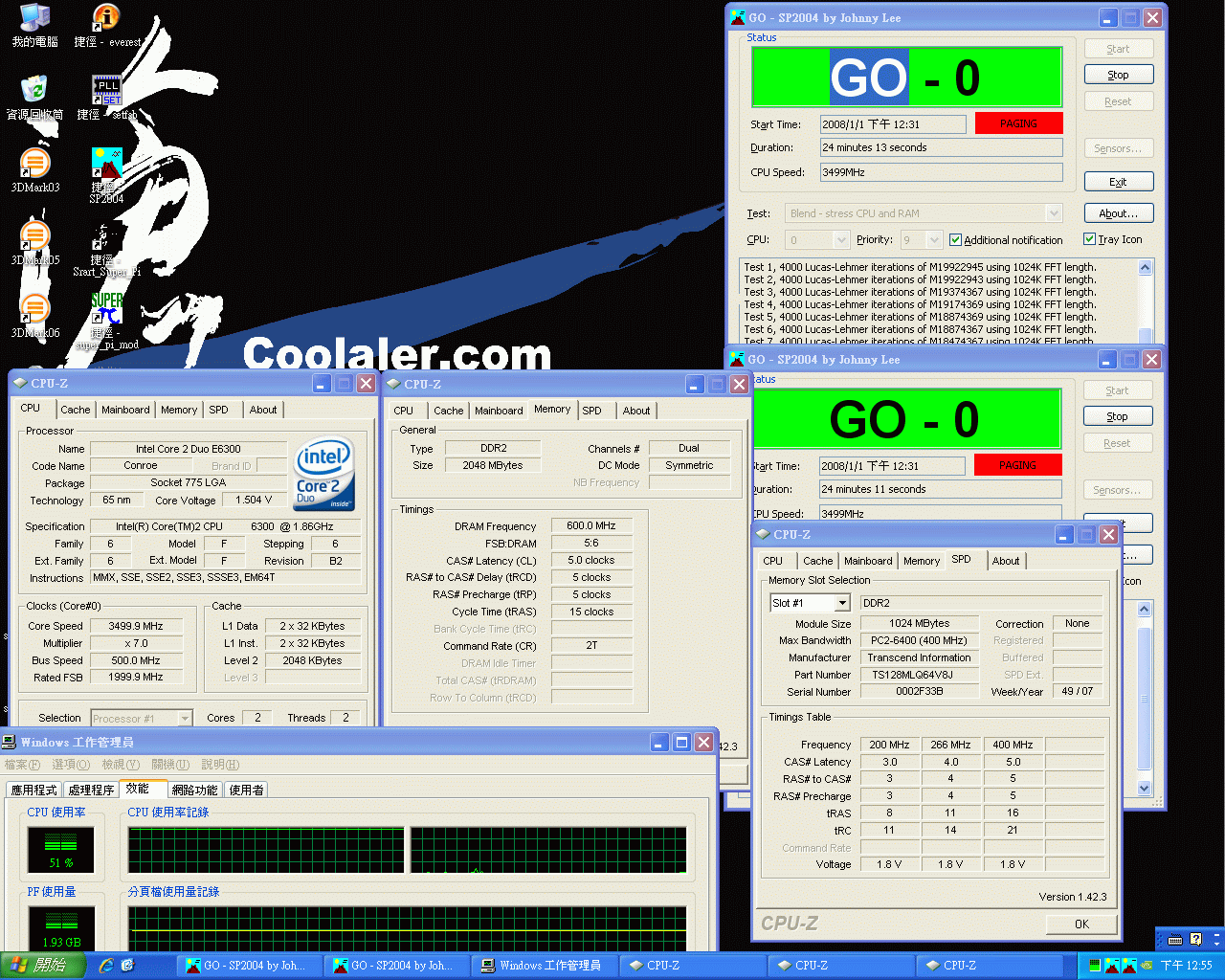Click the first green system tray icon
This screenshot has height=980, width=1225.
1094,966
